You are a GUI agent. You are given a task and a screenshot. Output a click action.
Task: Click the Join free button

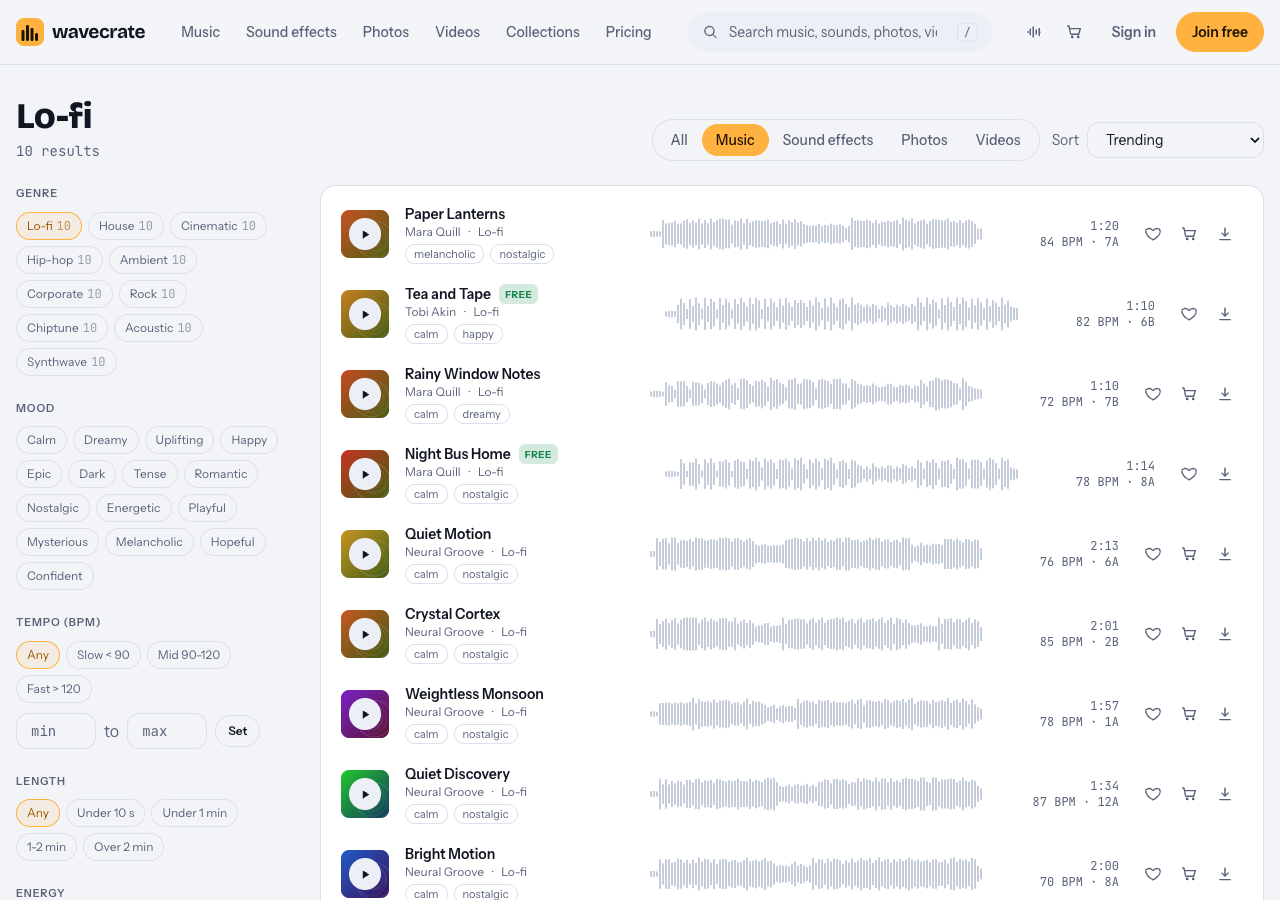[x=1220, y=32]
